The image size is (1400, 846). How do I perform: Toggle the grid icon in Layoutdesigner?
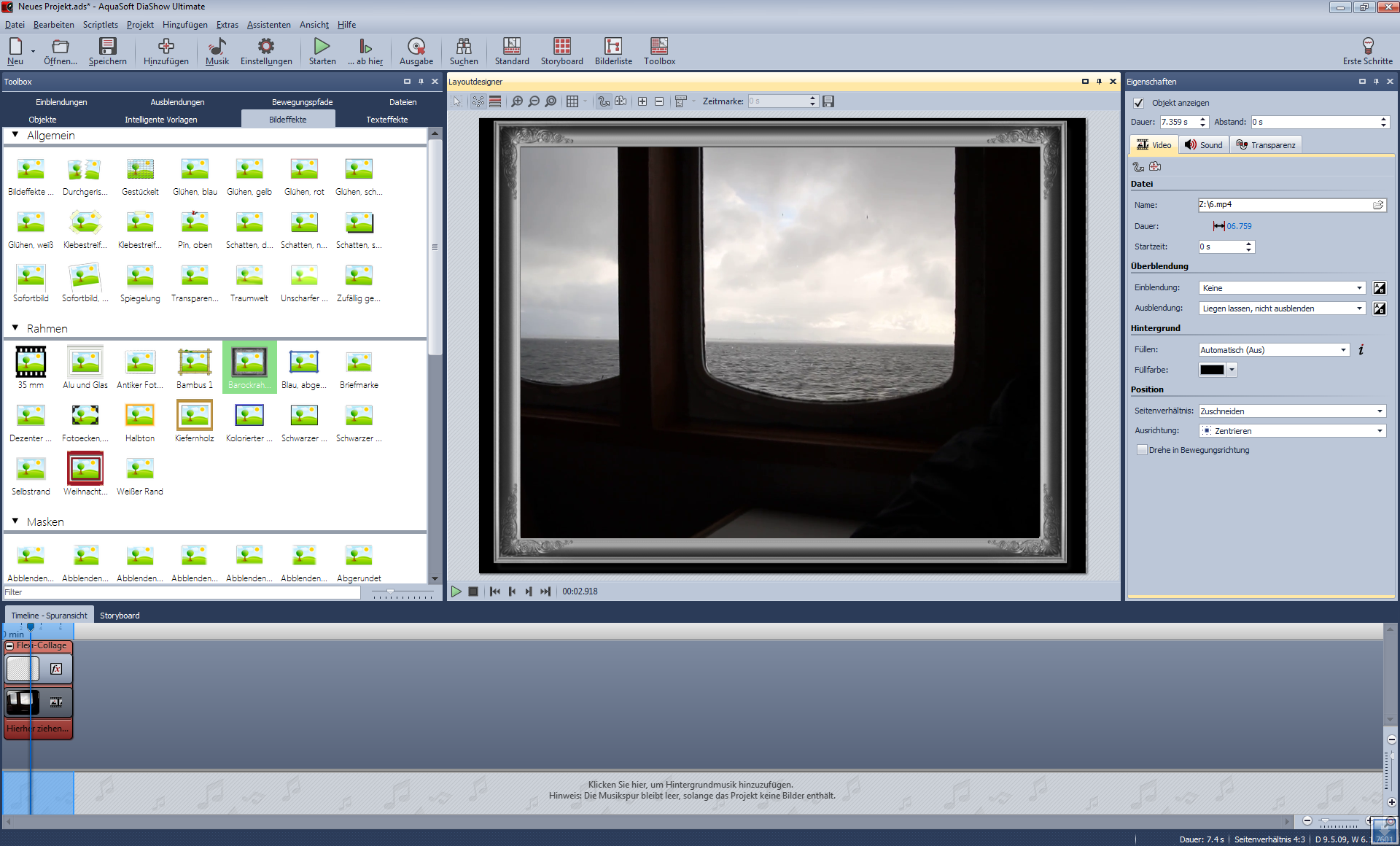click(572, 101)
